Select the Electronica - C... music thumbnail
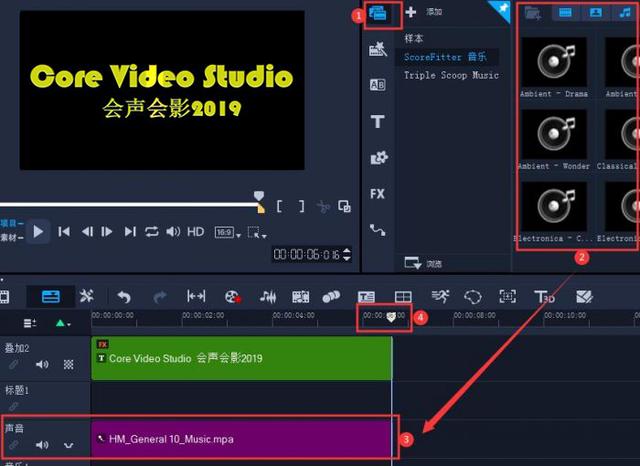Screen dimensions: 640x466 click(x=554, y=206)
